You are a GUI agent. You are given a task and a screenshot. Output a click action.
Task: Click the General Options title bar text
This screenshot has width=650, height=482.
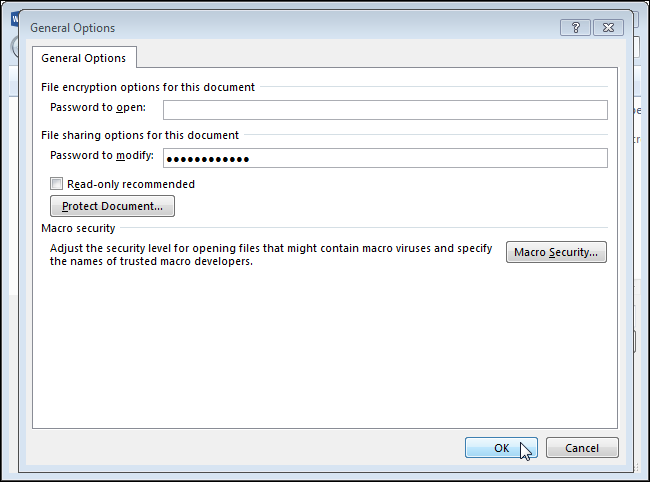tap(72, 28)
